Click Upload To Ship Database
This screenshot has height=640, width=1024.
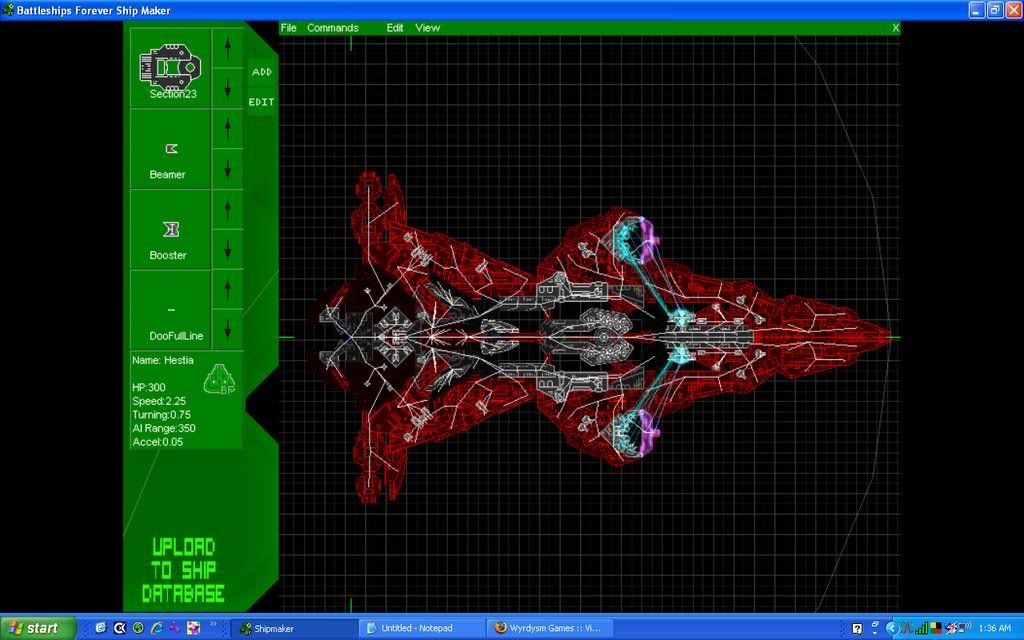point(183,570)
